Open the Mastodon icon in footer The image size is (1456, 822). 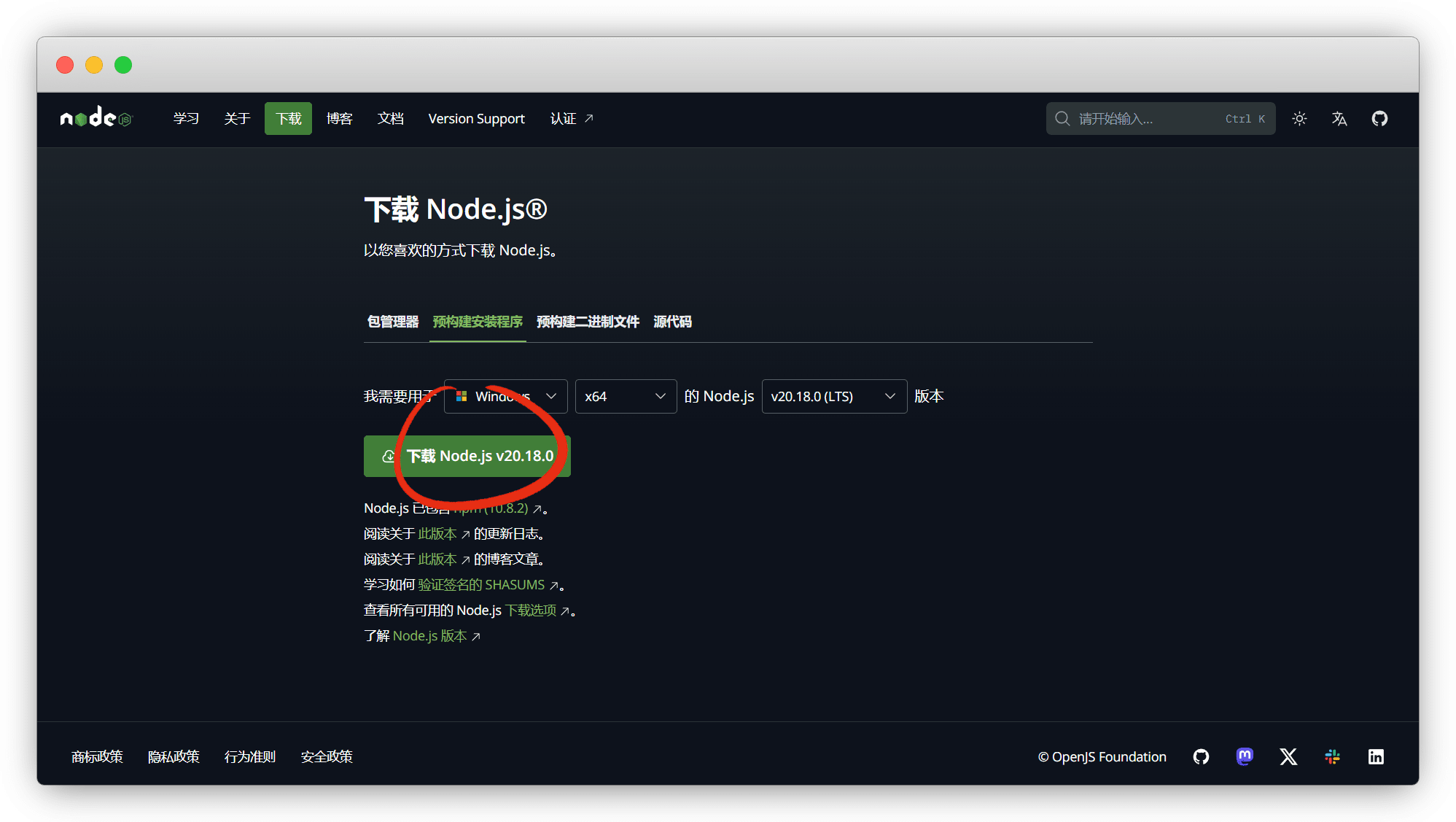[1245, 756]
